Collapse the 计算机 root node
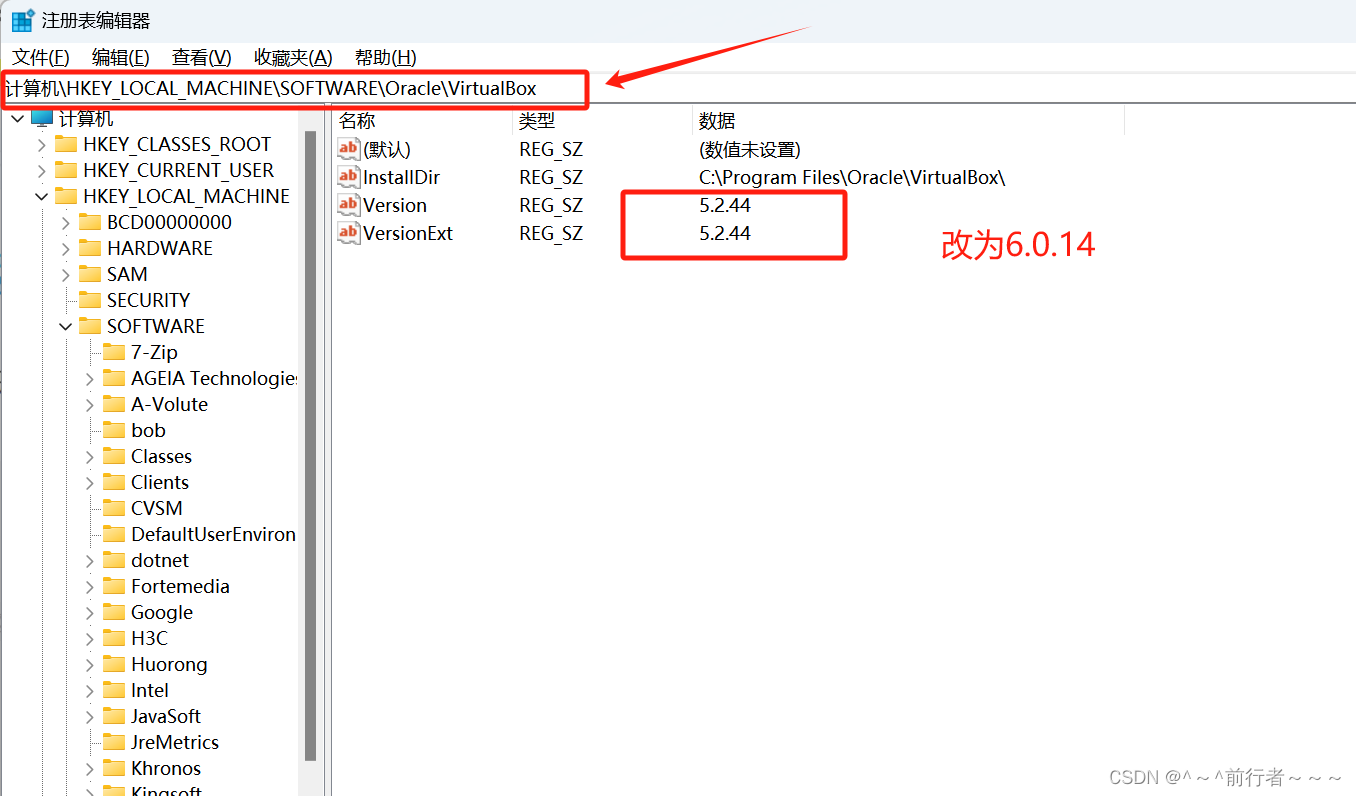The width and height of the screenshot is (1356, 796). point(17,118)
